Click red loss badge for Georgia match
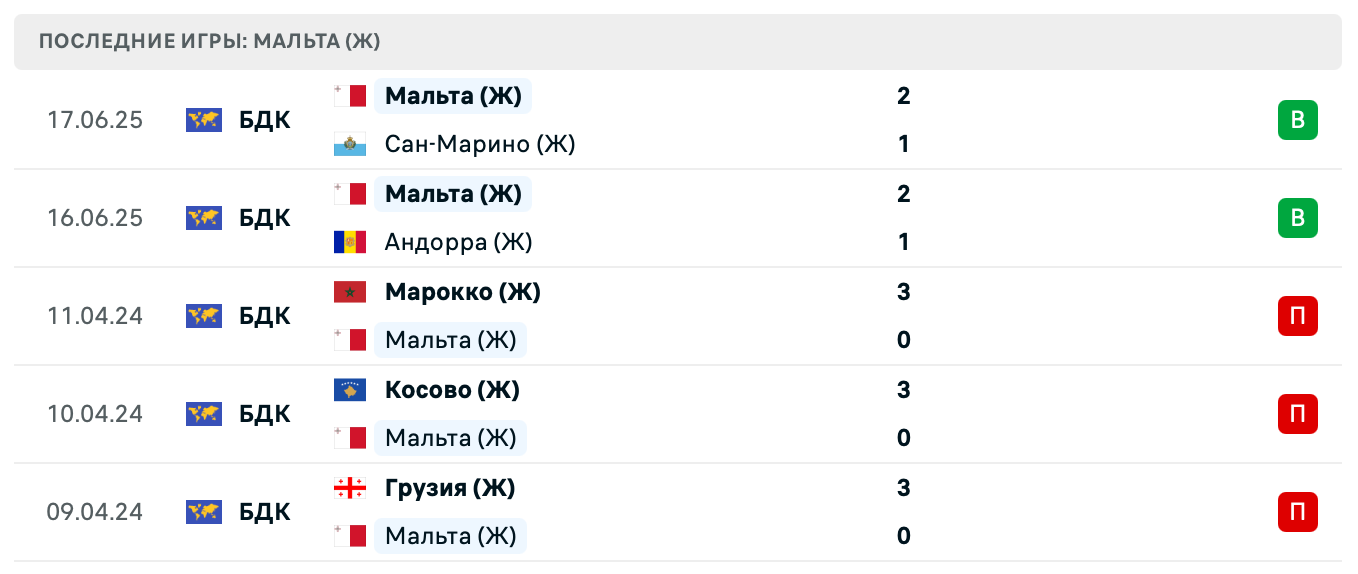The width and height of the screenshot is (1358, 574). pos(1297,512)
